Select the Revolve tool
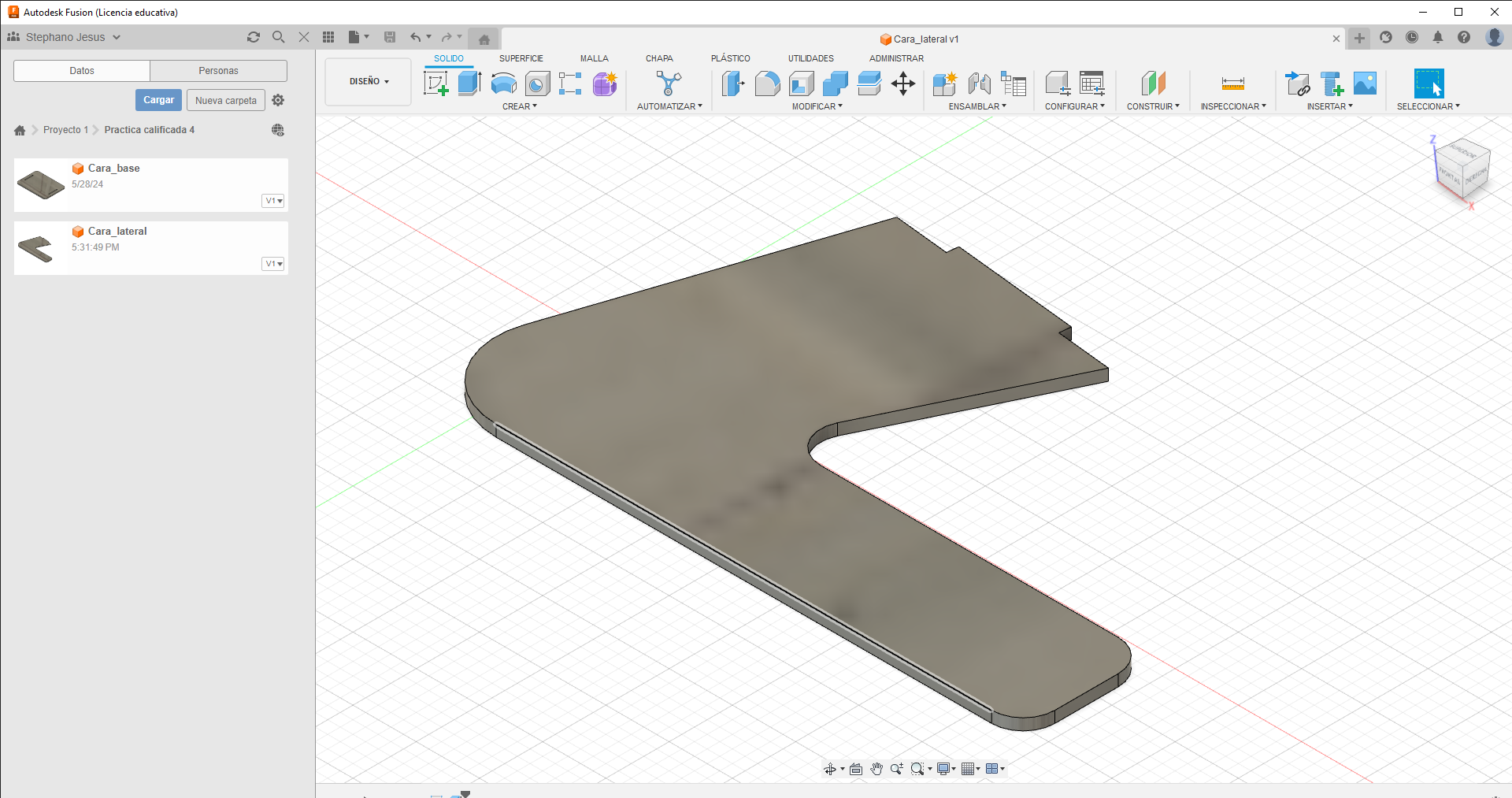1512x798 pixels. (504, 84)
